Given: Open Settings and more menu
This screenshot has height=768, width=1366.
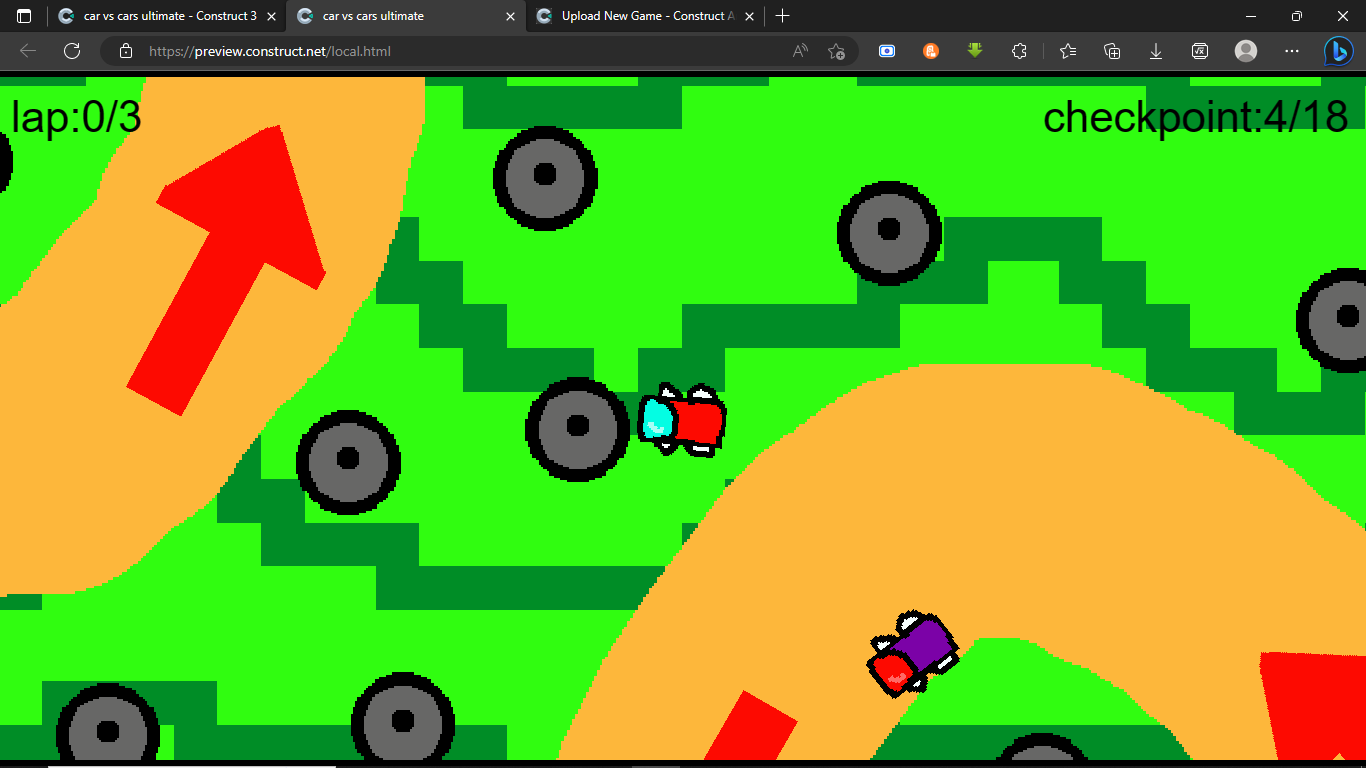Looking at the screenshot, I should [1292, 51].
